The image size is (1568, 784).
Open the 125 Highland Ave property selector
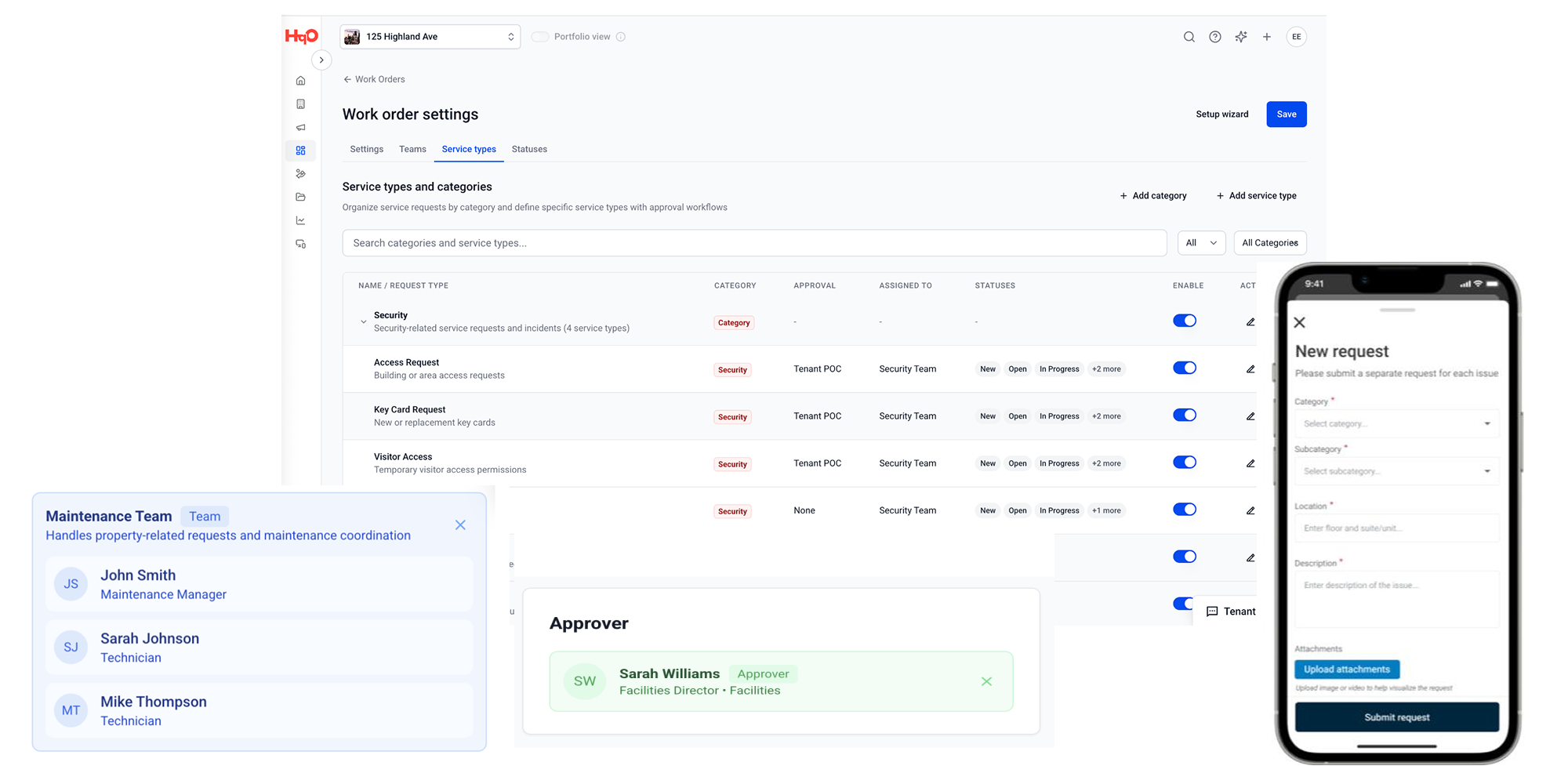click(430, 36)
